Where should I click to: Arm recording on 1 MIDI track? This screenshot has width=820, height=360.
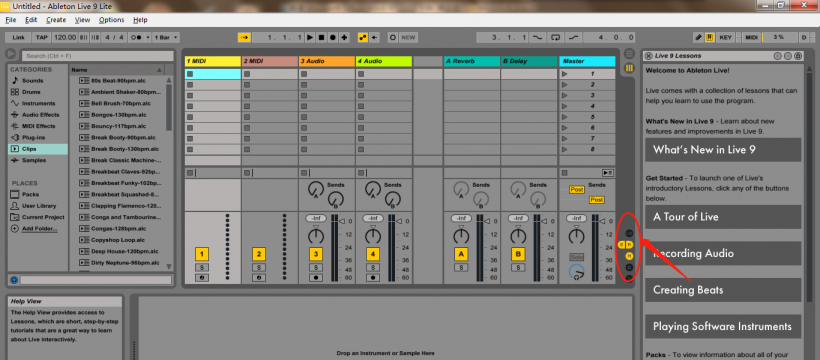click(x=202, y=278)
